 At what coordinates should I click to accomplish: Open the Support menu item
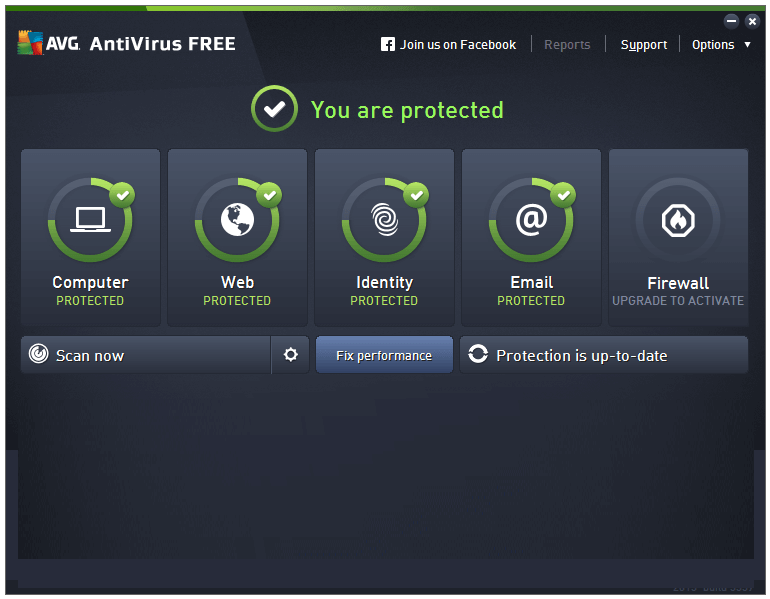pos(643,45)
